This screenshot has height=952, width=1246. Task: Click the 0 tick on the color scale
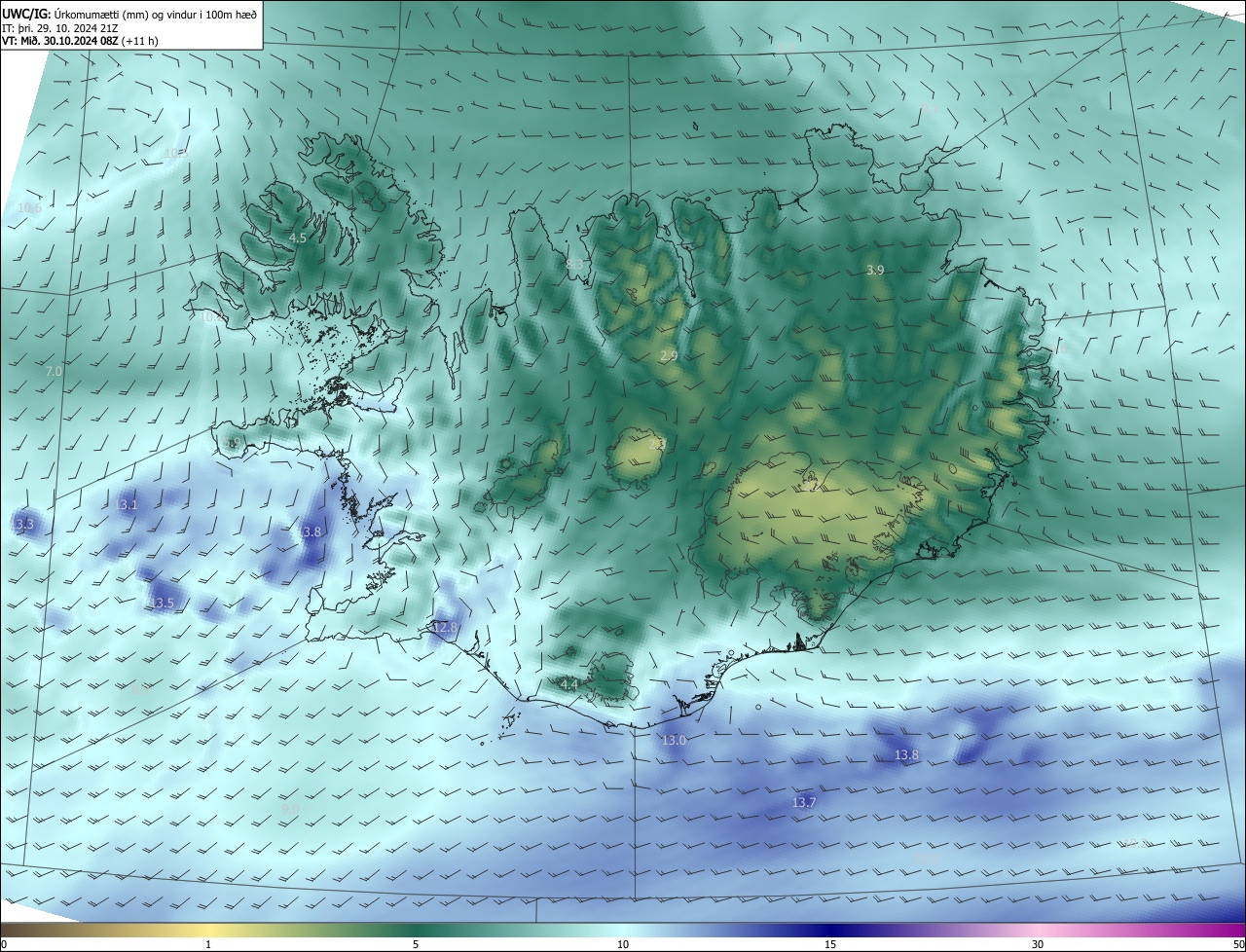click(x=4, y=944)
